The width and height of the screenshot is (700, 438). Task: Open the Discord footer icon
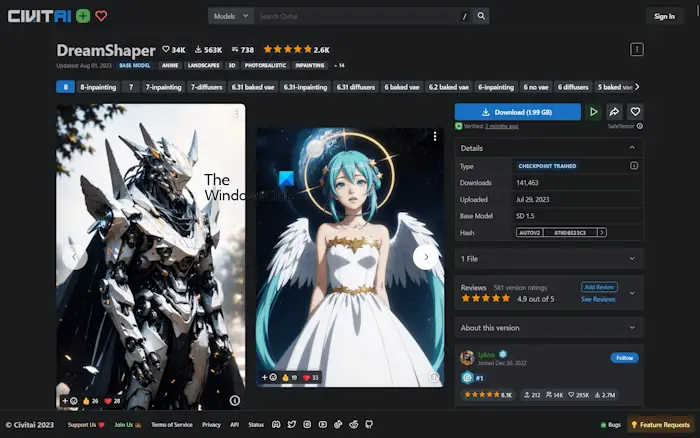pyautogui.click(x=276, y=424)
